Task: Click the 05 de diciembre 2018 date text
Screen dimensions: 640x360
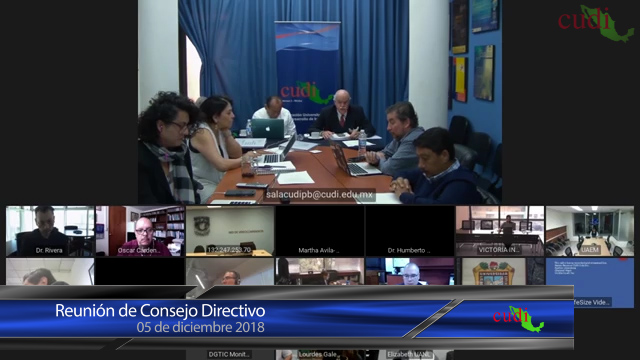Action: [200, 327]
